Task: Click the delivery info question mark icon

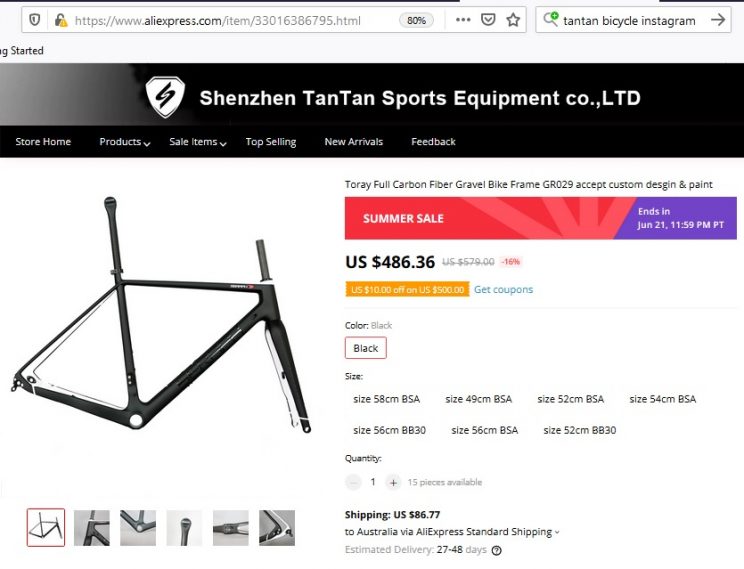Action: (496, 550)
